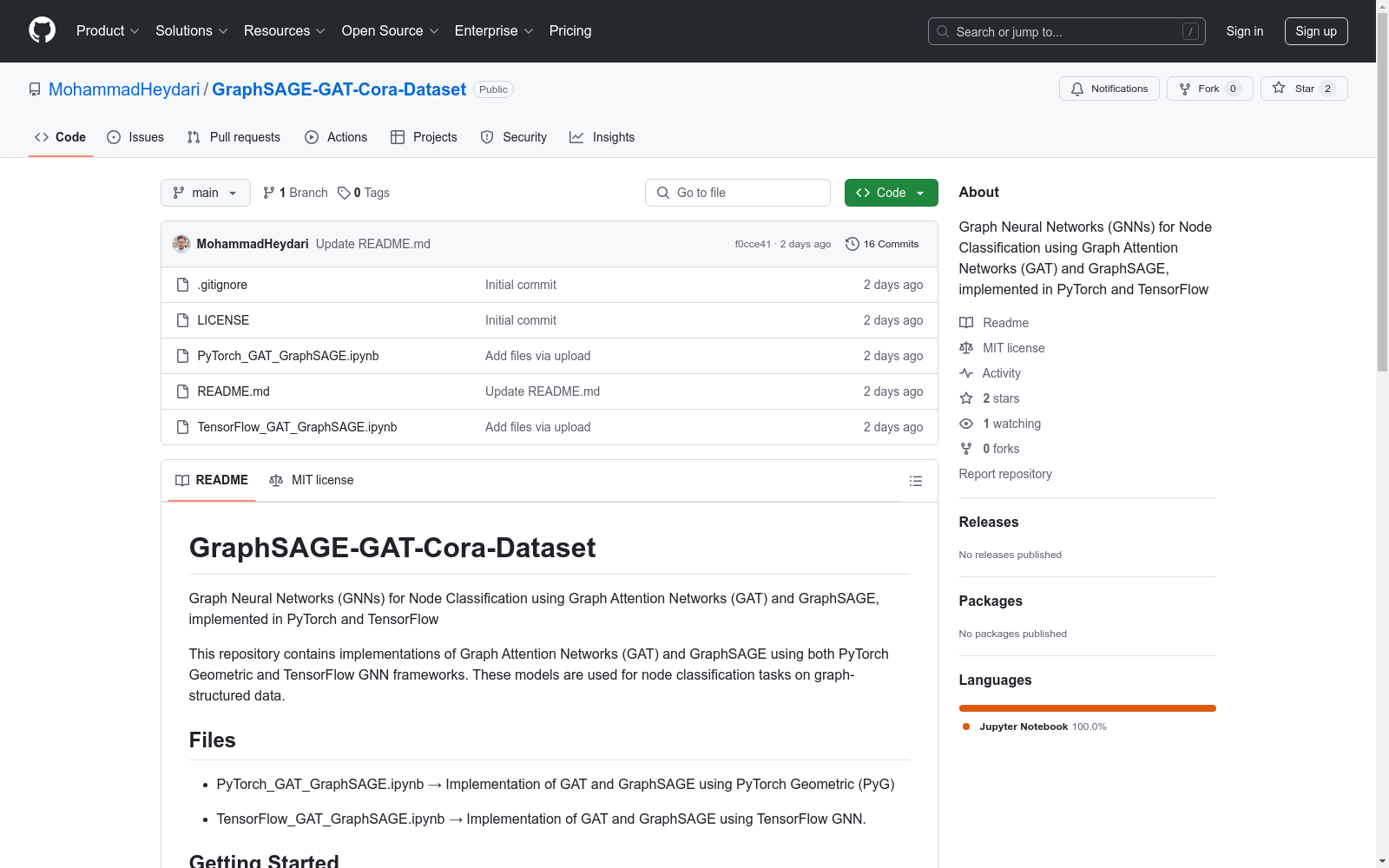Open the green Code dropdown button
Image resolution: width=1389 pixels, height=868 pixels.
(891, 193)
